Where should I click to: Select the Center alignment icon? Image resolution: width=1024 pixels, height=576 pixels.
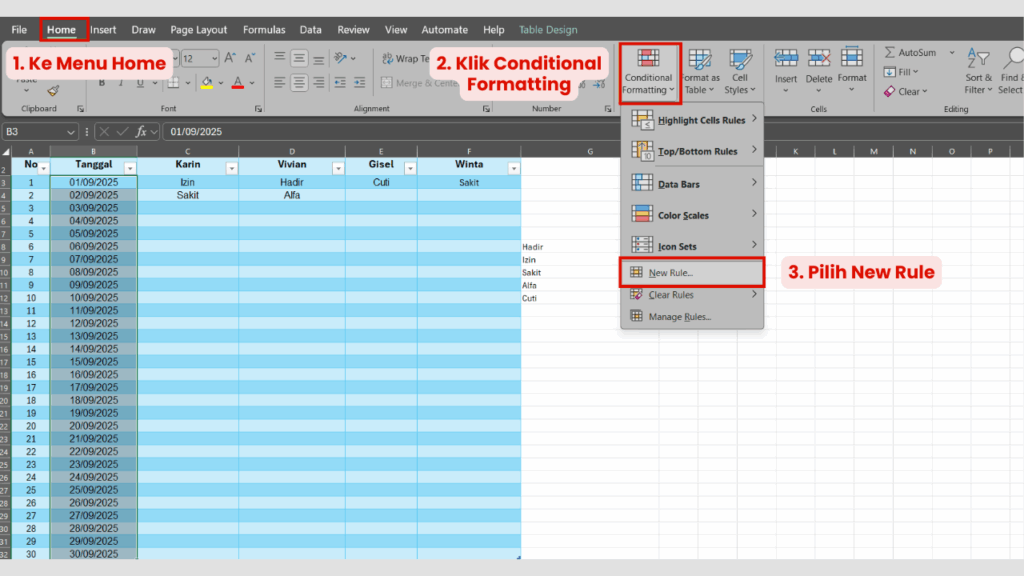point(299,82)
